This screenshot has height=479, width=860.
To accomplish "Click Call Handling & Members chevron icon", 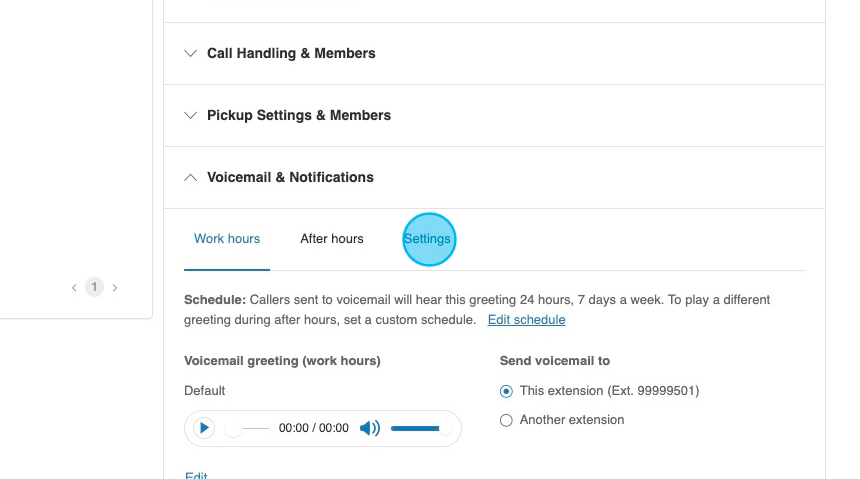I will pos(190,53).
